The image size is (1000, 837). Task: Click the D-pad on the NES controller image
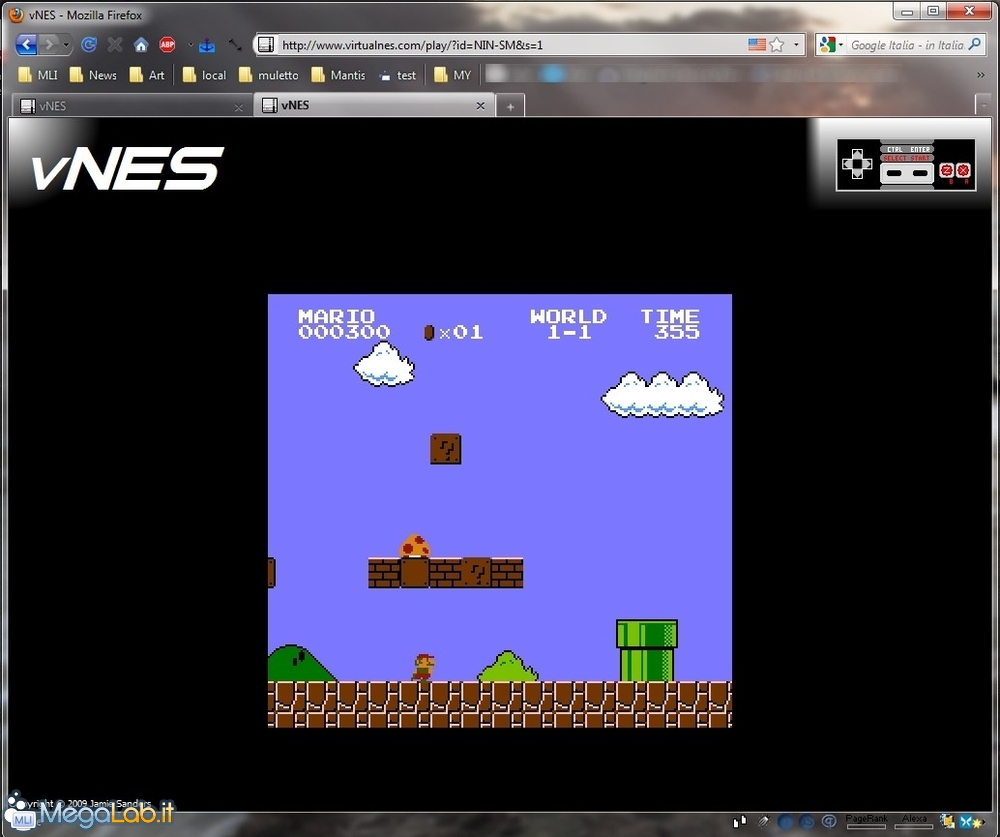(x=857, y=165)
